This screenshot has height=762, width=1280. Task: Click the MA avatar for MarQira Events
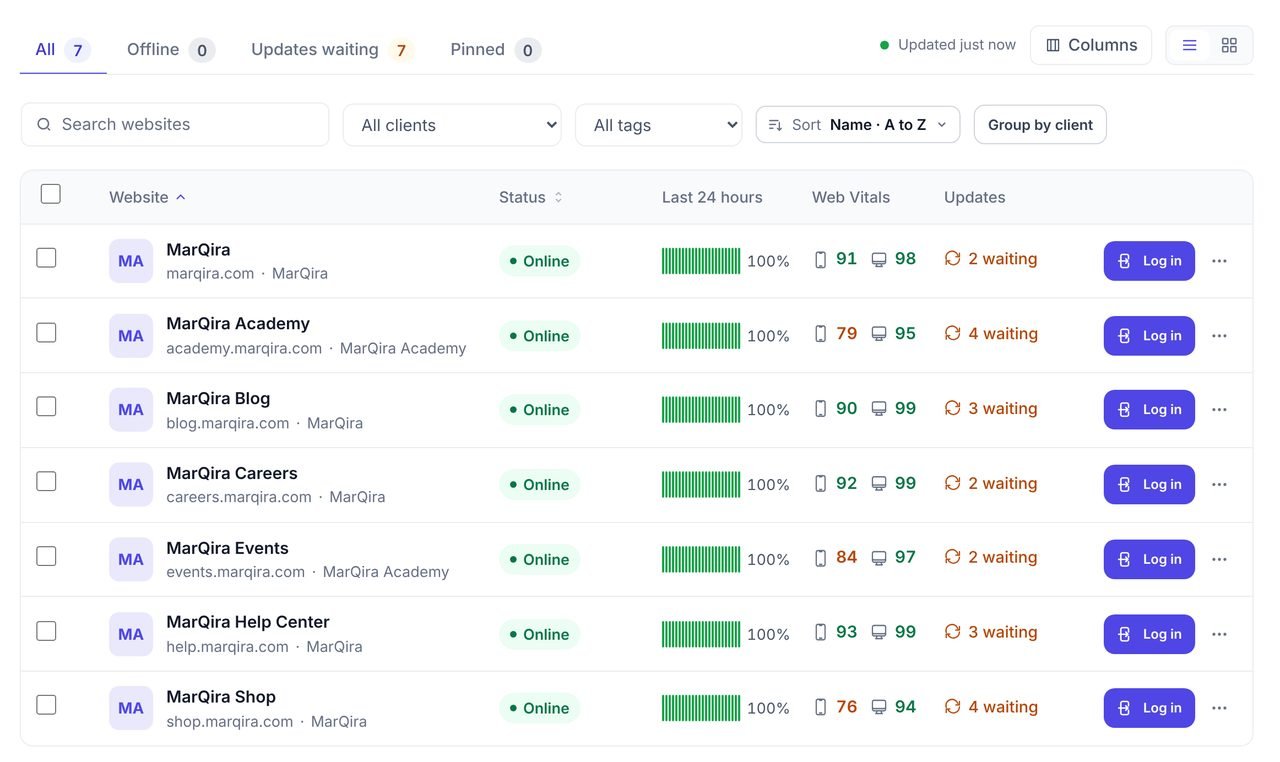pos(131,559)
